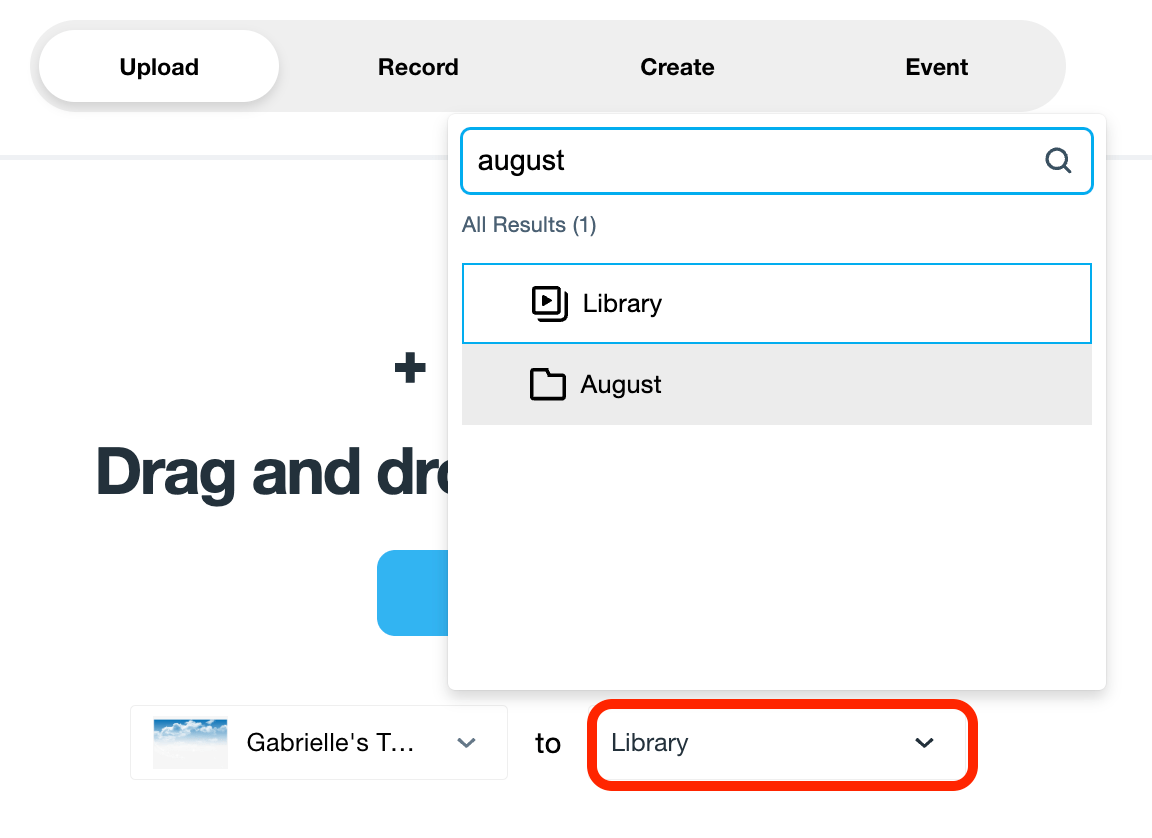Switch to the Create tab
Image resolution: width=1152 pixels, height=838 pixels.
click(x=677, y=66)
